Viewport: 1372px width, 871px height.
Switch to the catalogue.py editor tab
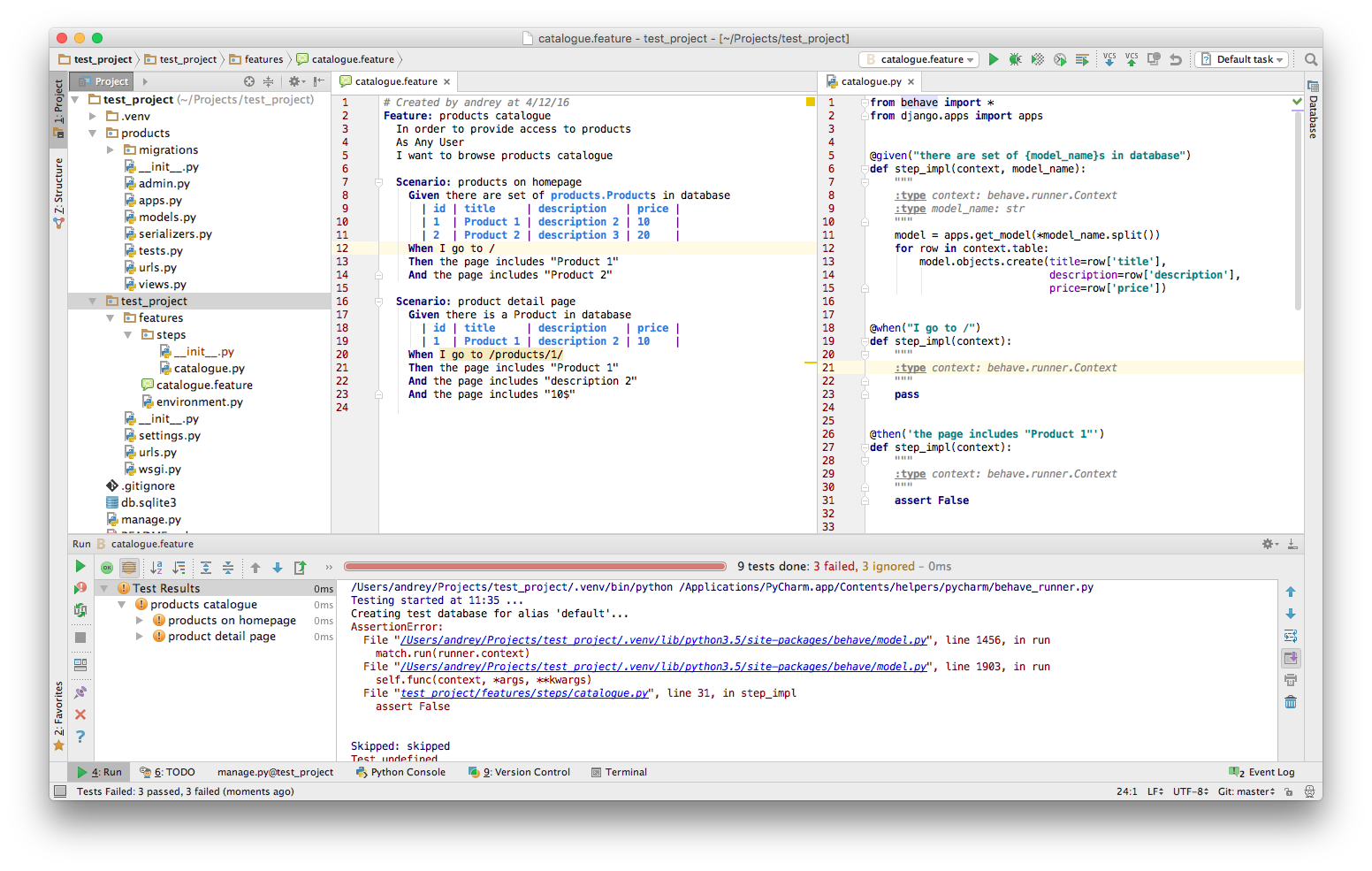coord(870,81)
